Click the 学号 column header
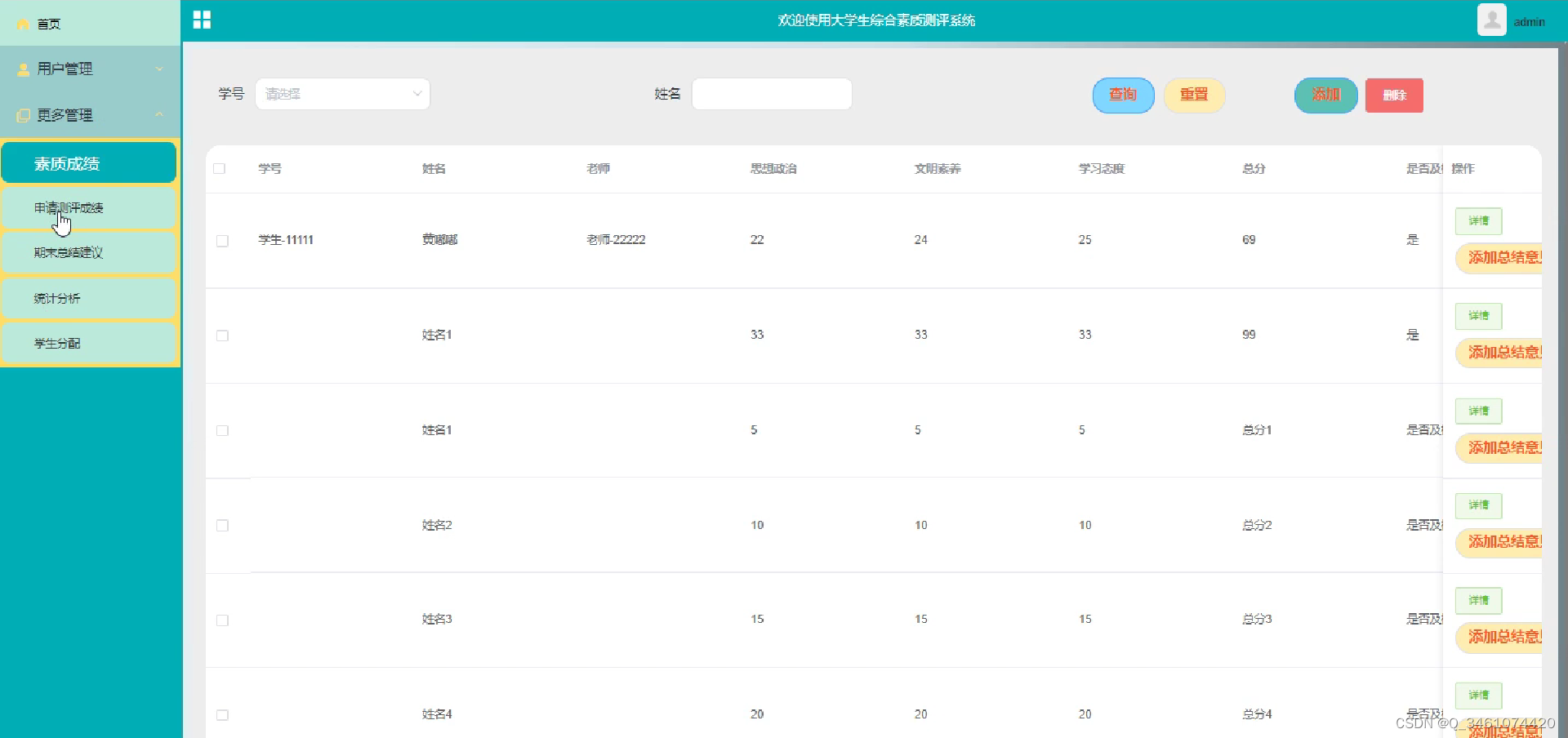Screen dimensions: 1568x738 click(x=270, y=169)
